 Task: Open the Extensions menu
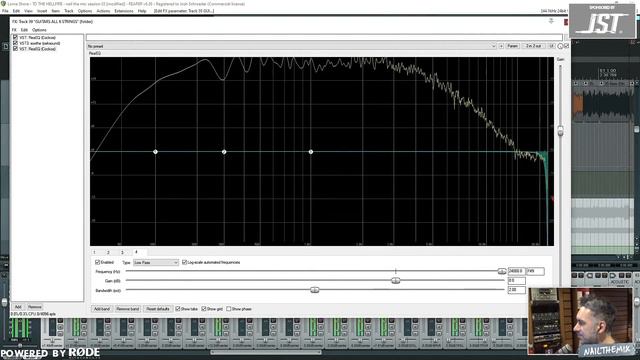point(124,11)
